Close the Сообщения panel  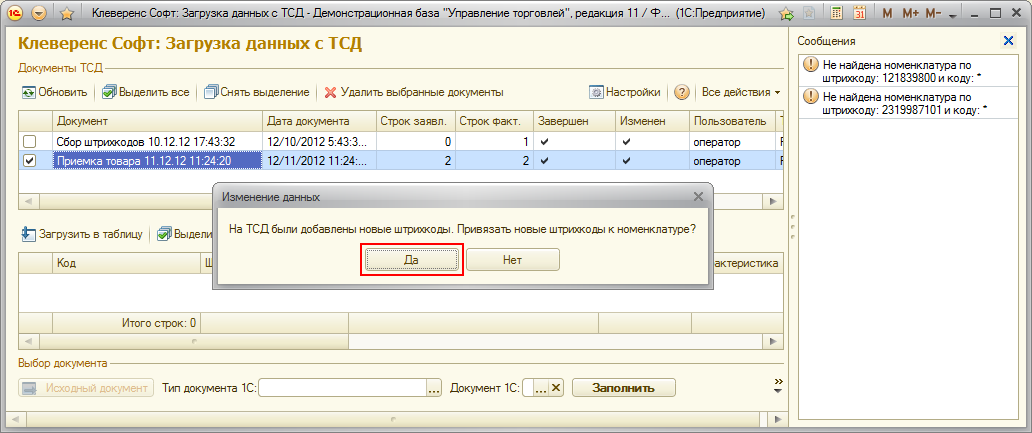(1008, 41)
